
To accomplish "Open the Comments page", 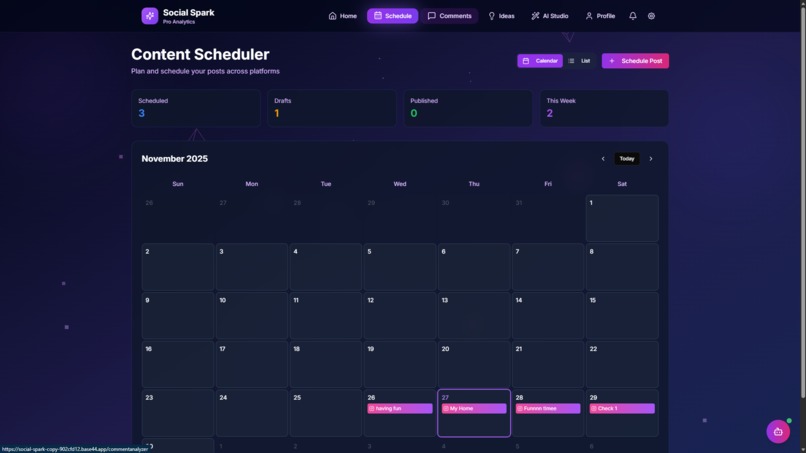I will click(449, 16).
